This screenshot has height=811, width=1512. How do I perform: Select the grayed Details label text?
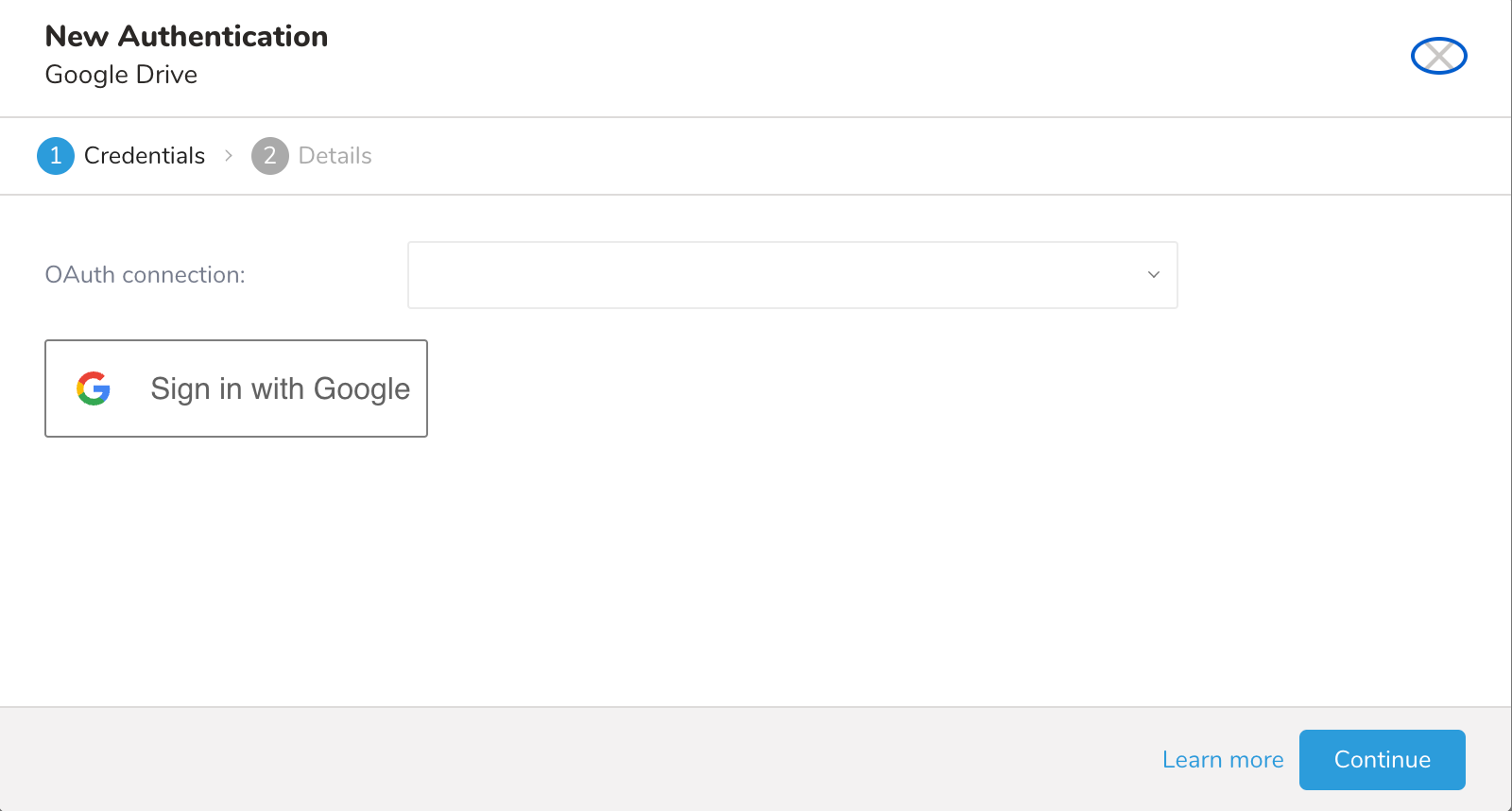(335, 156)
